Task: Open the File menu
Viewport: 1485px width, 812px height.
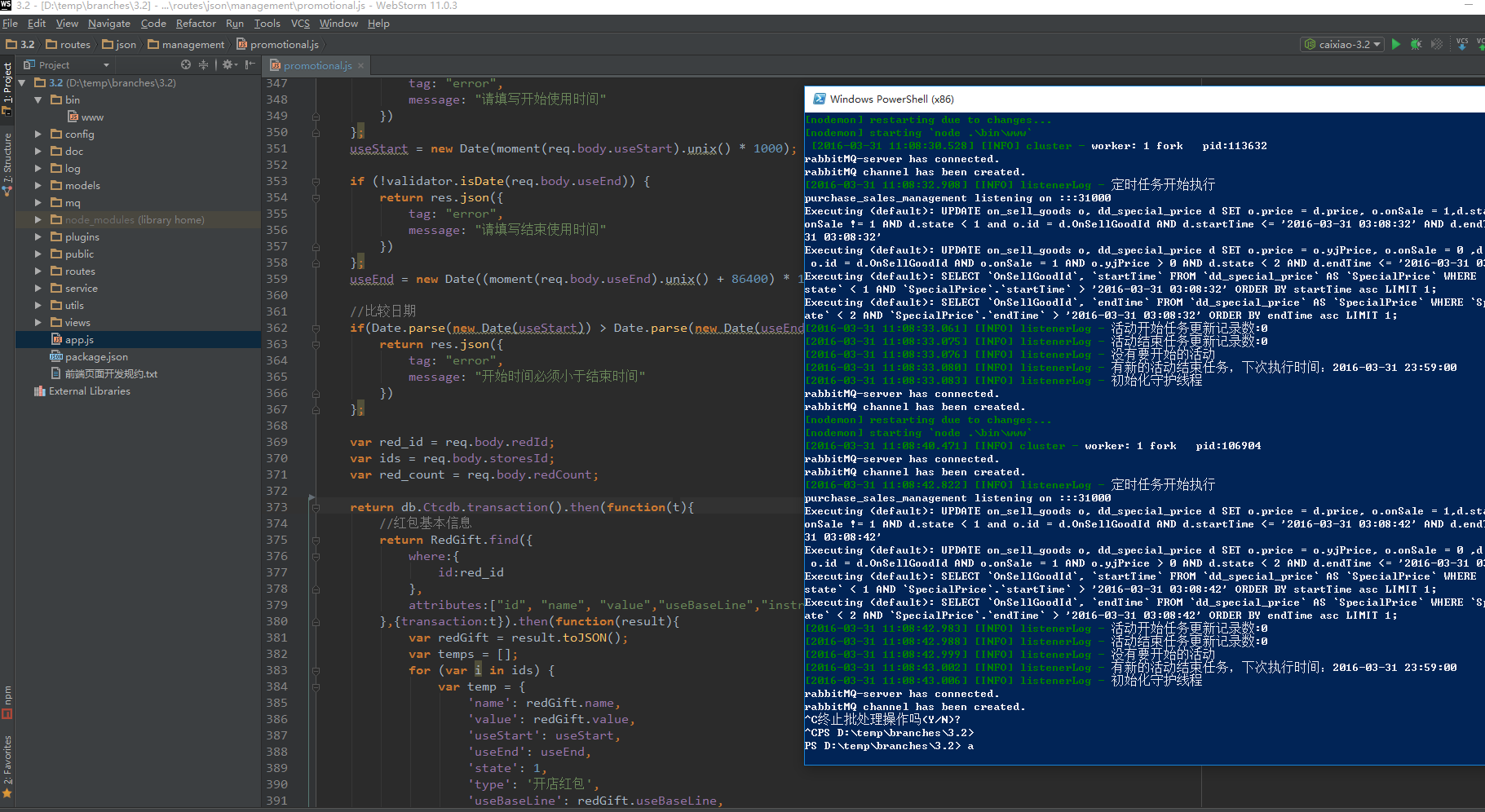Action: click(10, 23)
